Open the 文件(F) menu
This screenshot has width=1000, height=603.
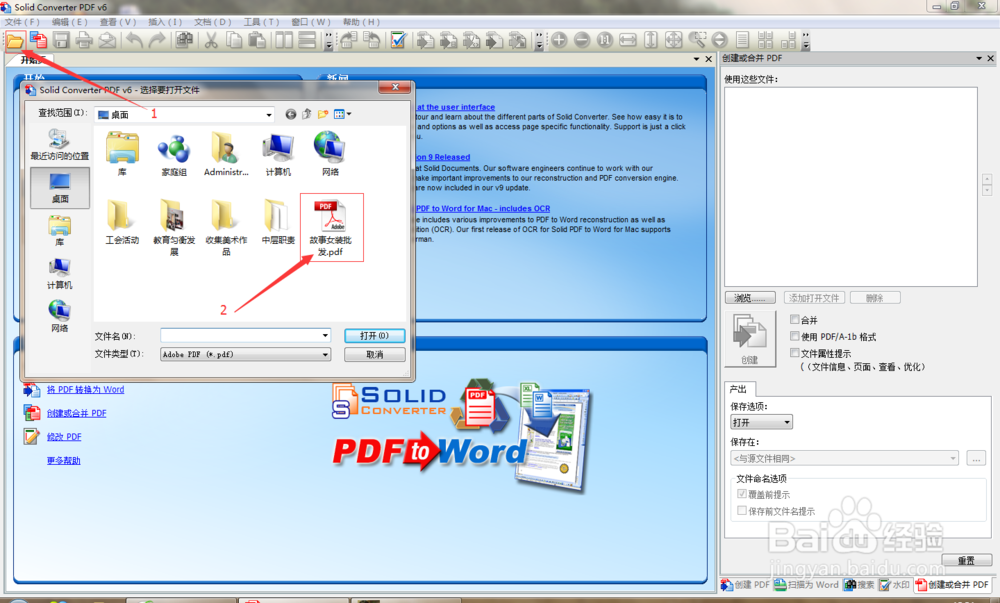pyautogui.click(x=22, y=22)
